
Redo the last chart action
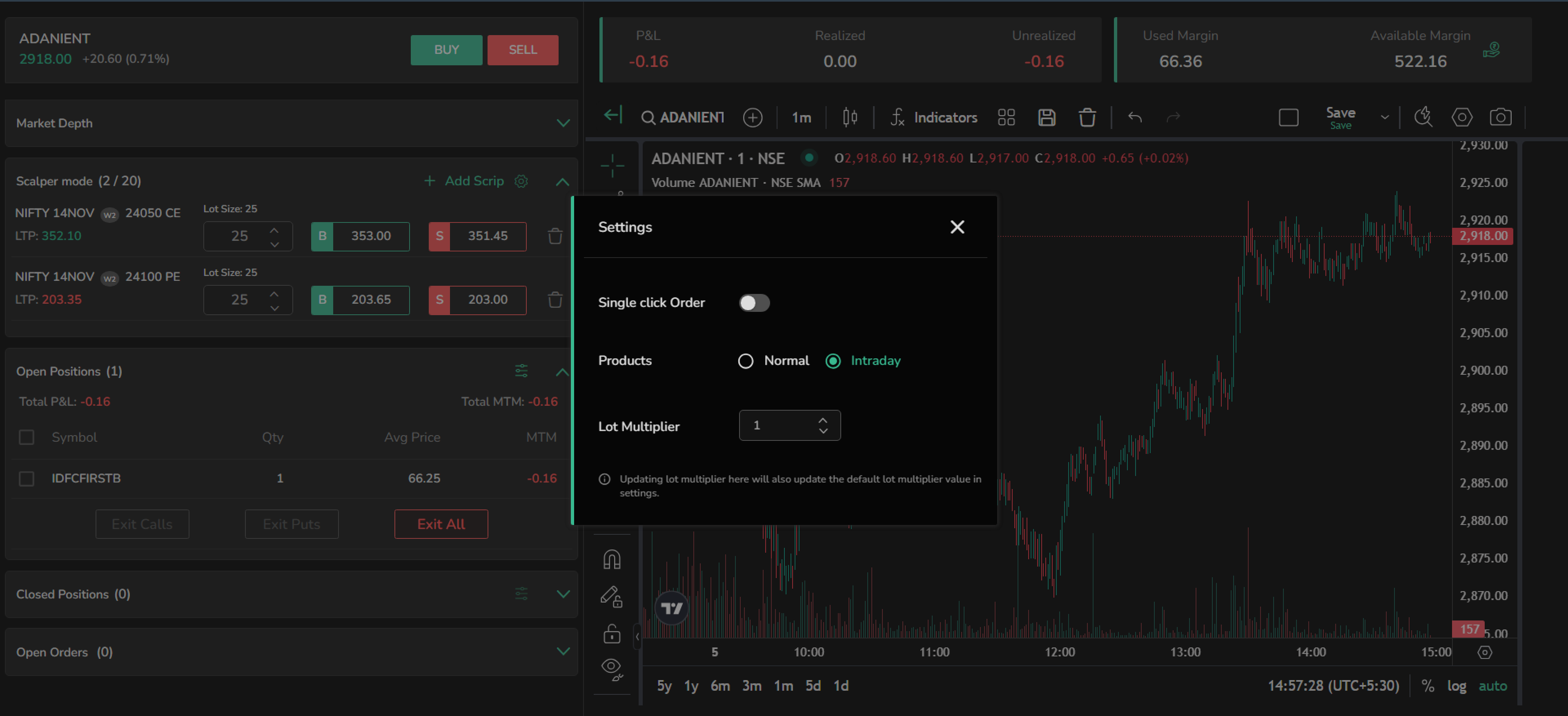1173,118
